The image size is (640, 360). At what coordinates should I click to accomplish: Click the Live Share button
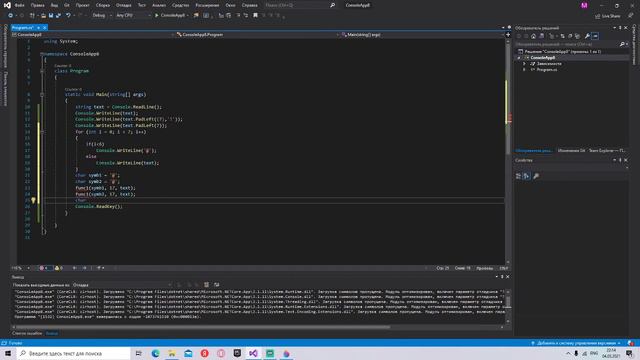coord(607,16)
